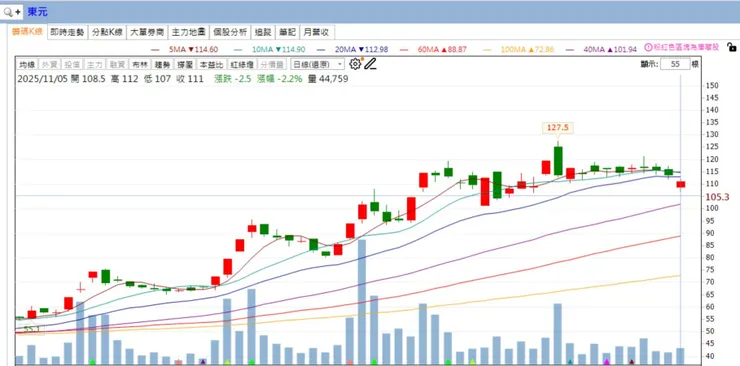
Task: Switch to the 即時走勢 tab
Action: point(67,32)
